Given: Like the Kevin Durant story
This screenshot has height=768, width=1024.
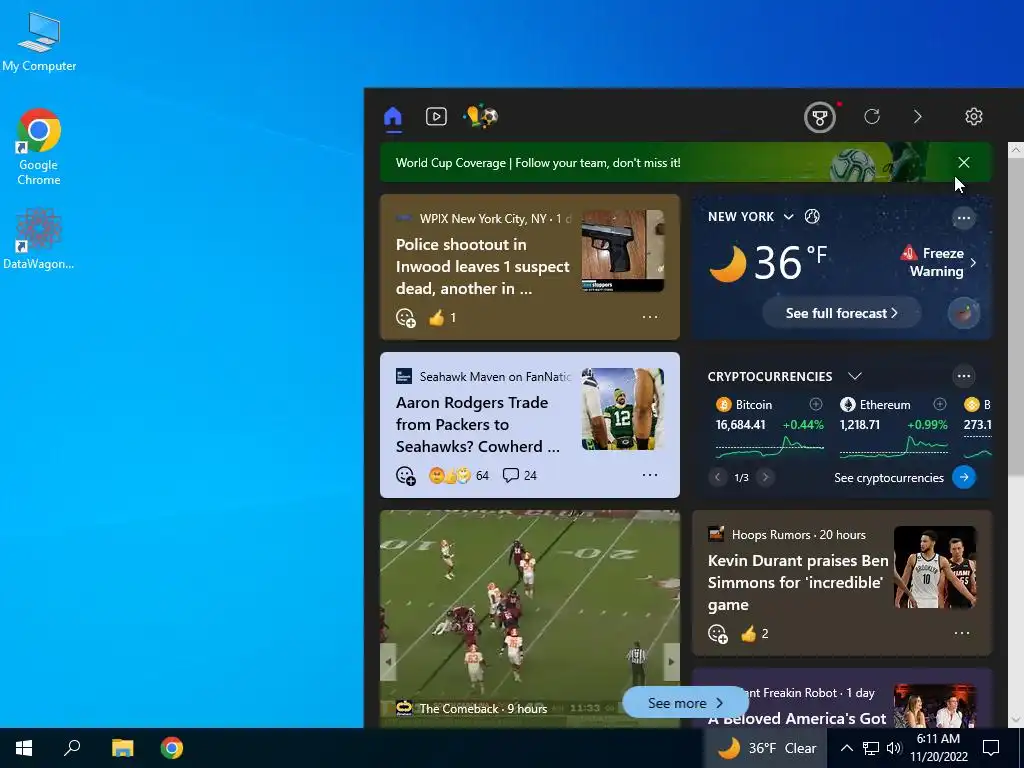Looking at the screenshot, I should coord(748,633).
